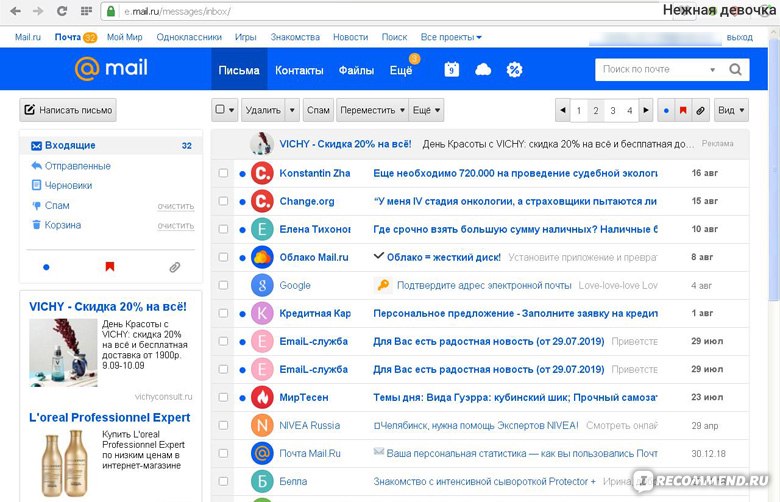Click the Почта Mail.Ru sender avatar
The image size is (780, 502).
coord(262,453)
